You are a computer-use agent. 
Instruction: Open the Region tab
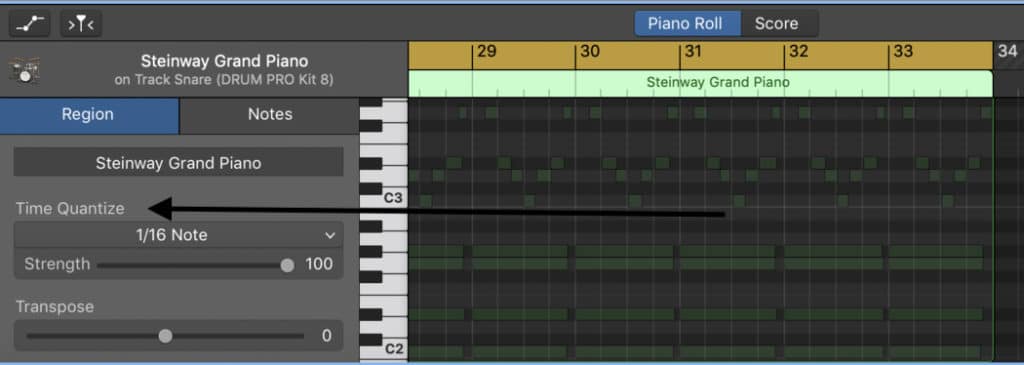88,115
